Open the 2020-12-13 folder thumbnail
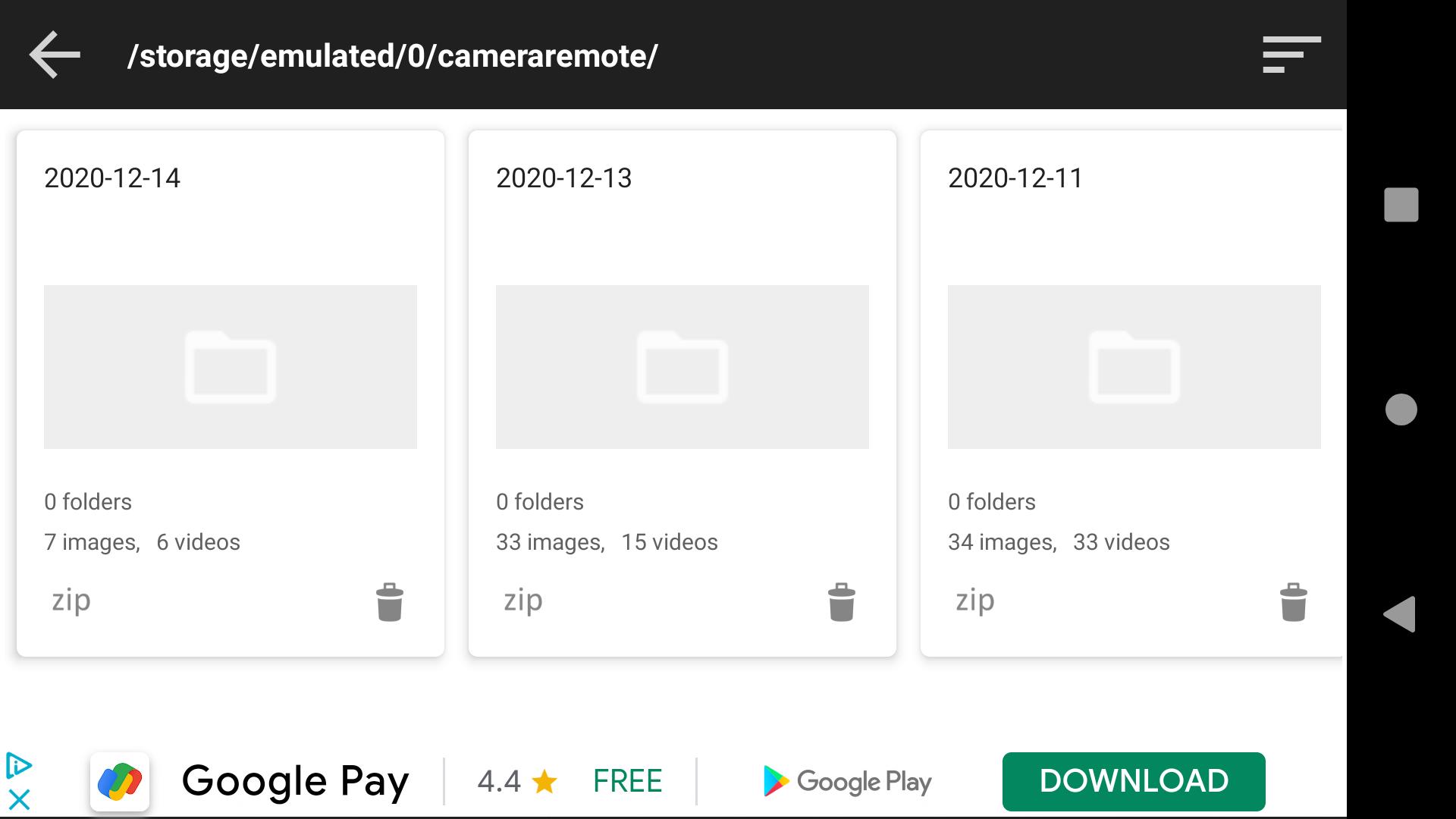 (x=682, y=367)
